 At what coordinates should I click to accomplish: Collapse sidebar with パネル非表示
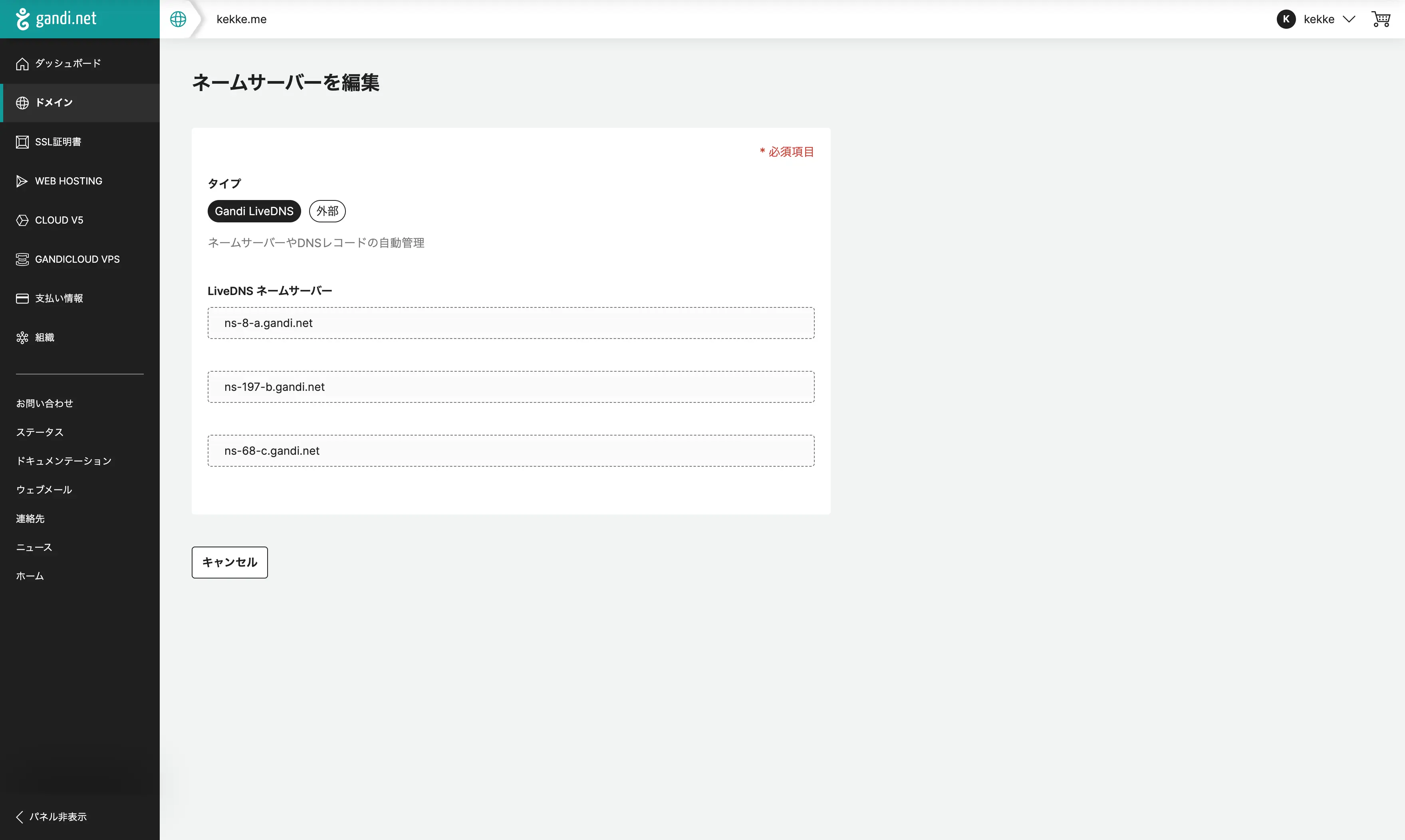[52, 817]
